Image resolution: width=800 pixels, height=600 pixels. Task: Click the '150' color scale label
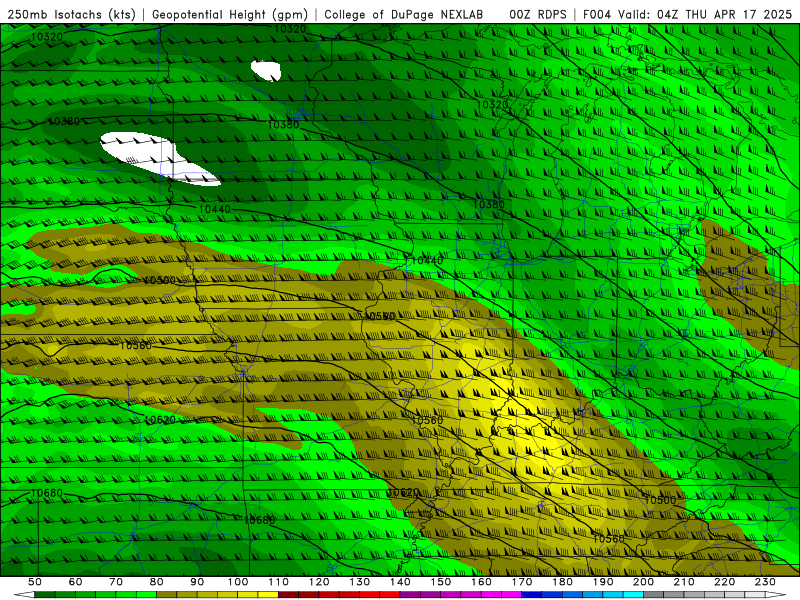point(441,582)
